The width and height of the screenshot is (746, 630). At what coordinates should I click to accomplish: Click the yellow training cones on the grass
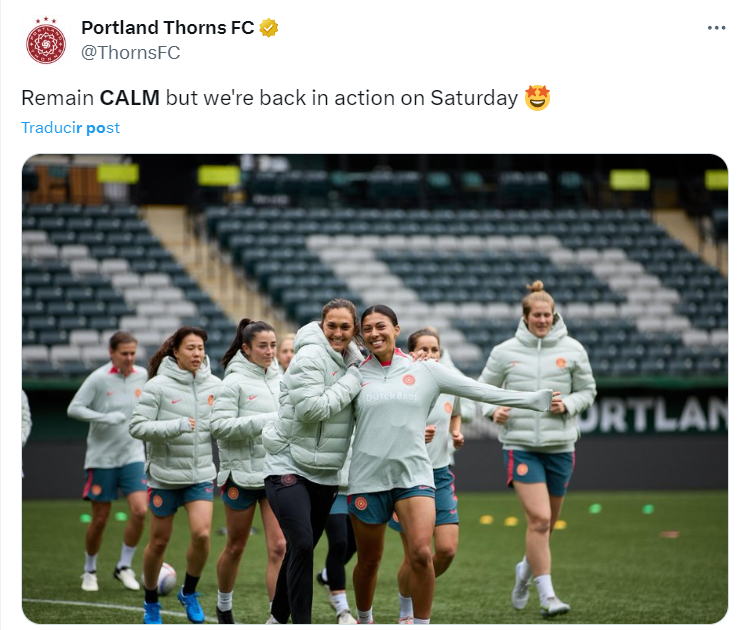click(x=522, y=522)
